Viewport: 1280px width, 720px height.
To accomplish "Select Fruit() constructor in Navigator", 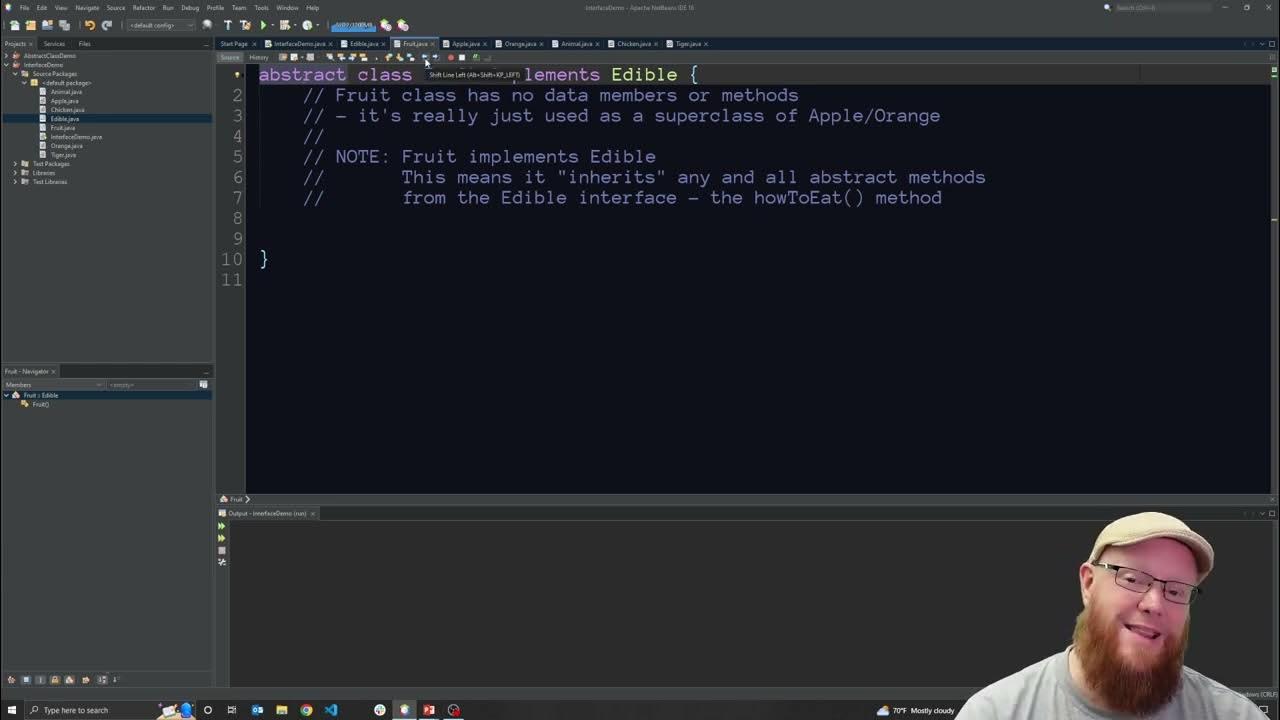I will pos(40,404).
